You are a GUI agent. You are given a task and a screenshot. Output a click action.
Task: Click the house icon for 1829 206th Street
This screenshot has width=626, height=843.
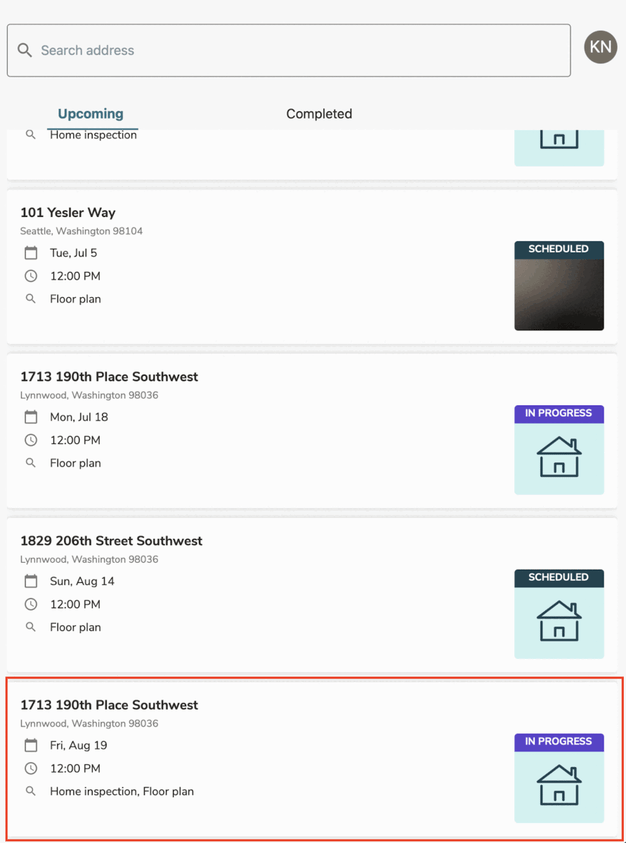click(559, 621)
